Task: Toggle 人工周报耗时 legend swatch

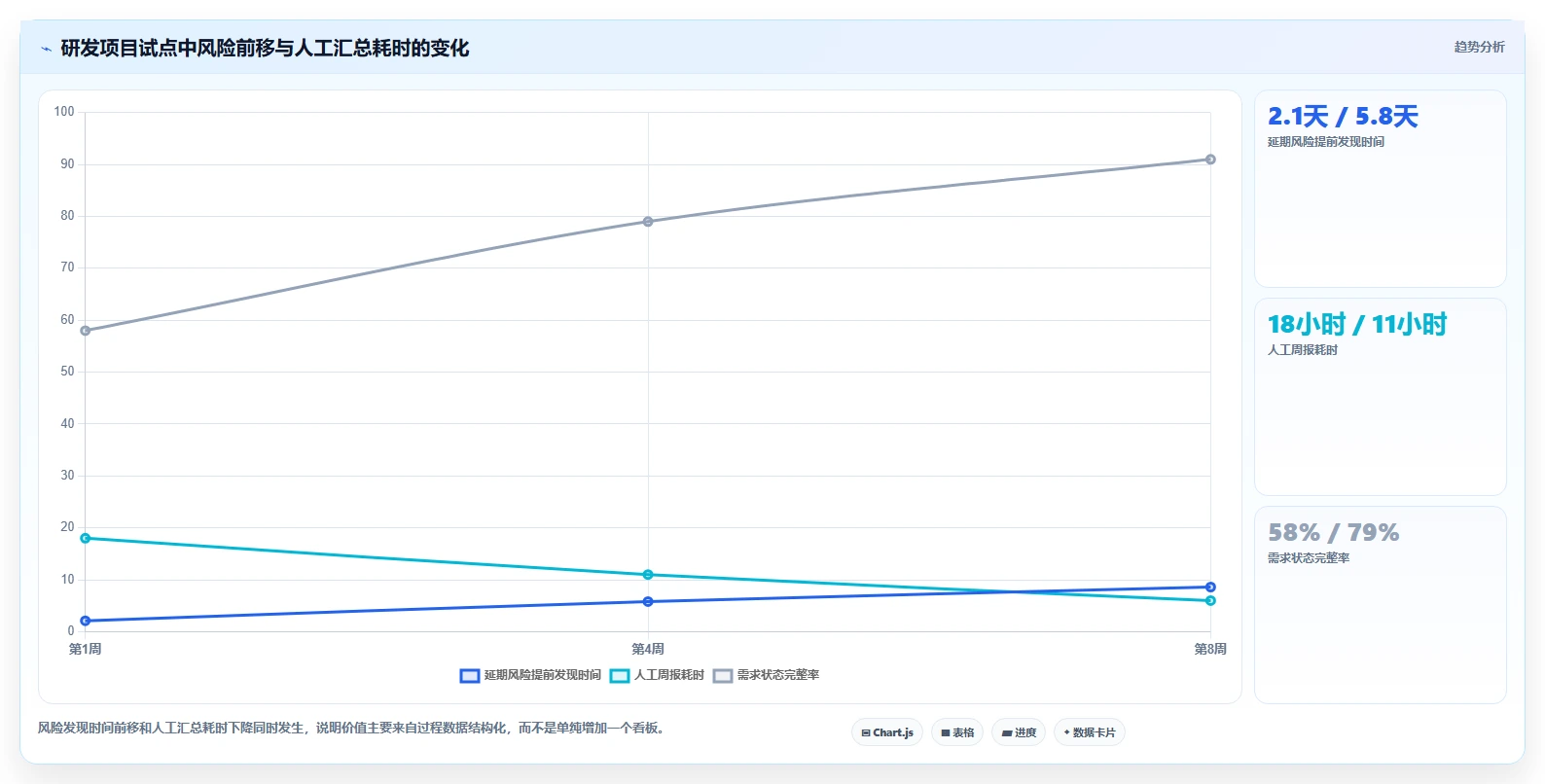Action: [x=620, y=675]
